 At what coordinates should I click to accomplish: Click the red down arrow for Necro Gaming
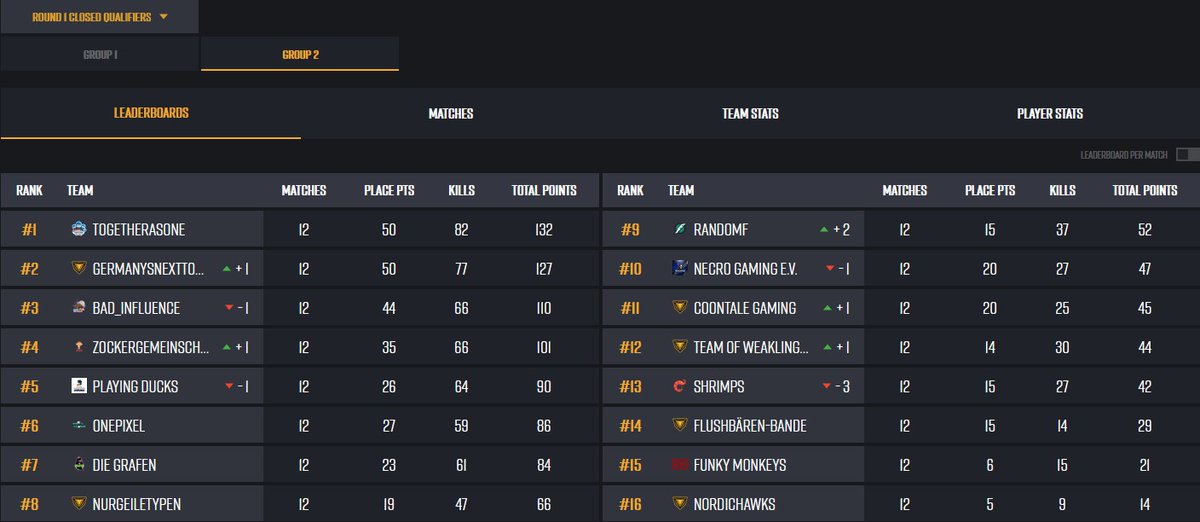click(829, 268)
